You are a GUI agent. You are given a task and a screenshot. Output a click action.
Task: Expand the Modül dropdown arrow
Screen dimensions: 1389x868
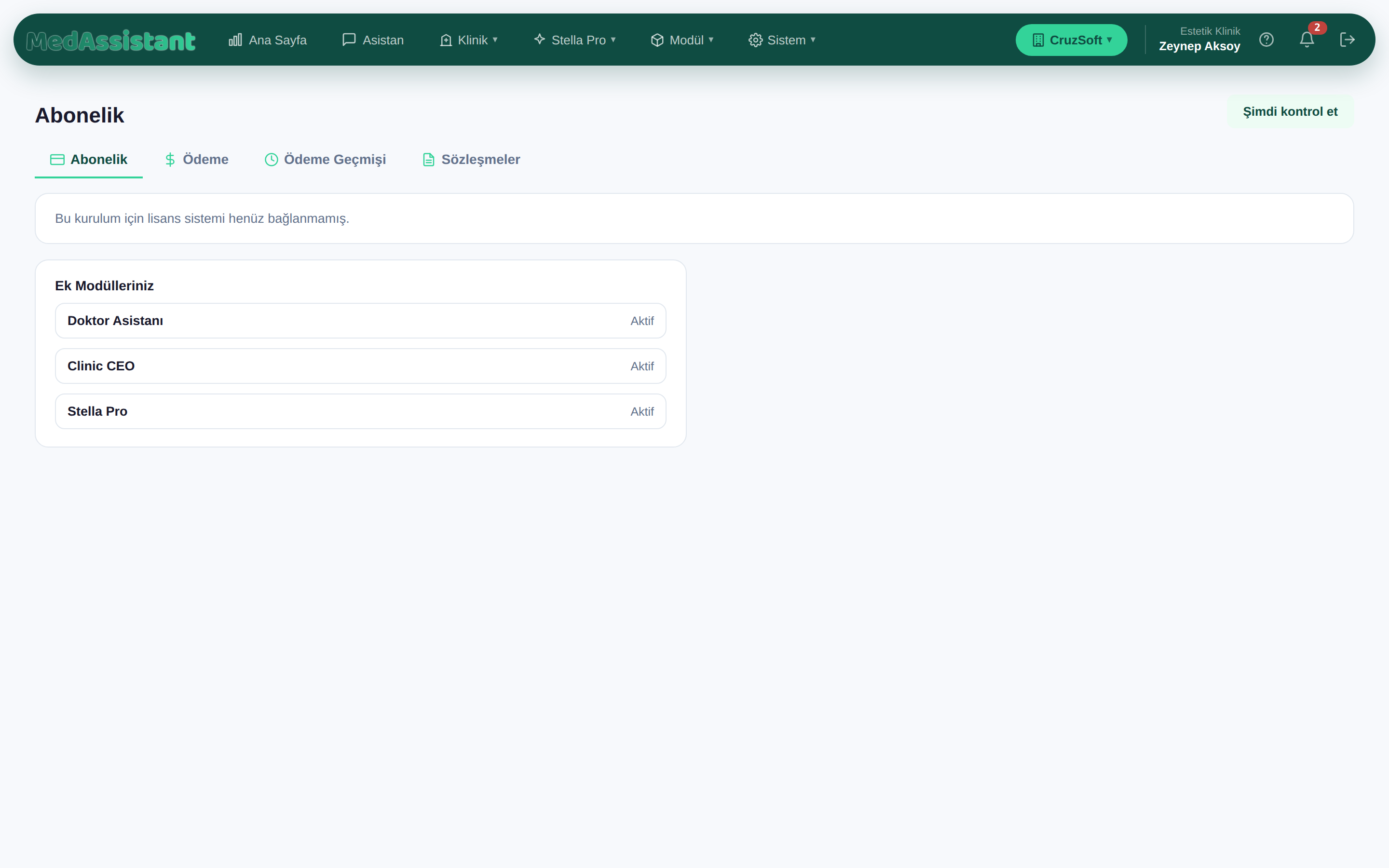pos(710,40)
